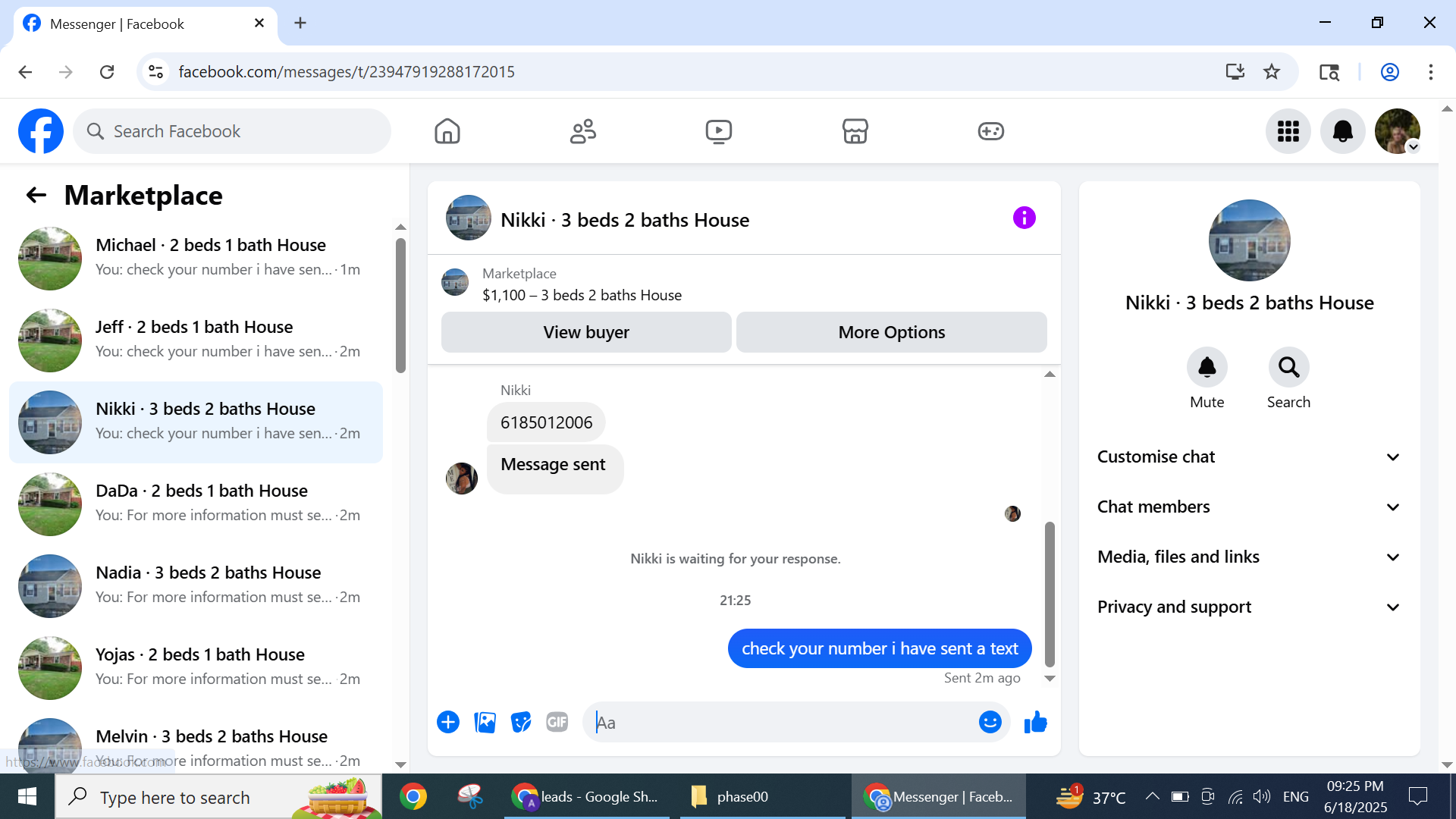Open the Facebook menu grid
This screenshot has height=819, width=1456.
(1288, 131)
